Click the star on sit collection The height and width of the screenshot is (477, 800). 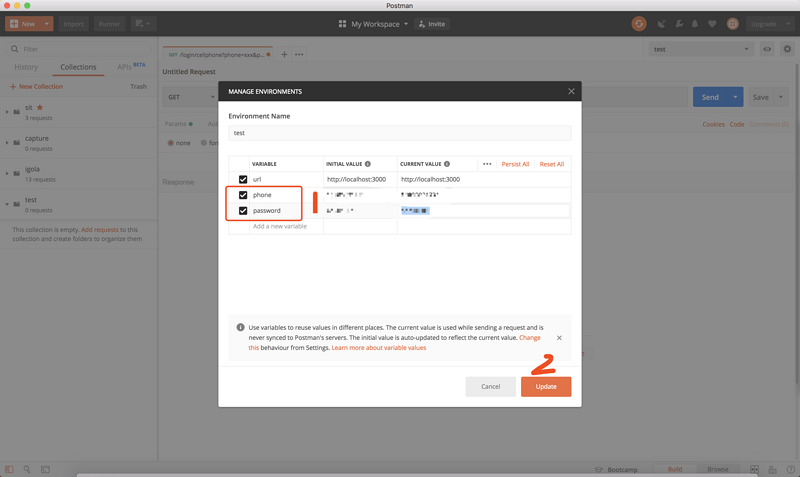pos(40,108)
